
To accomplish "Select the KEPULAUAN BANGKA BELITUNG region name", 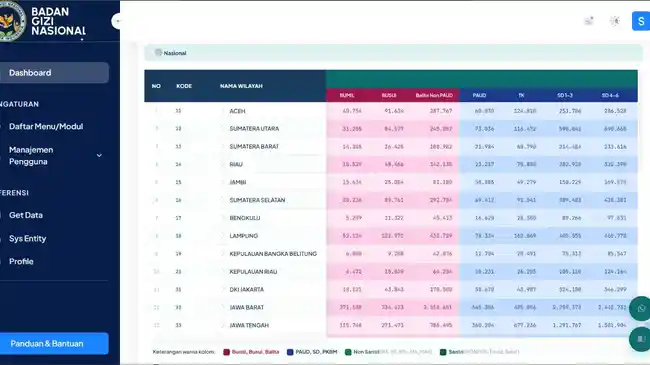I will (x=273, y=254).
